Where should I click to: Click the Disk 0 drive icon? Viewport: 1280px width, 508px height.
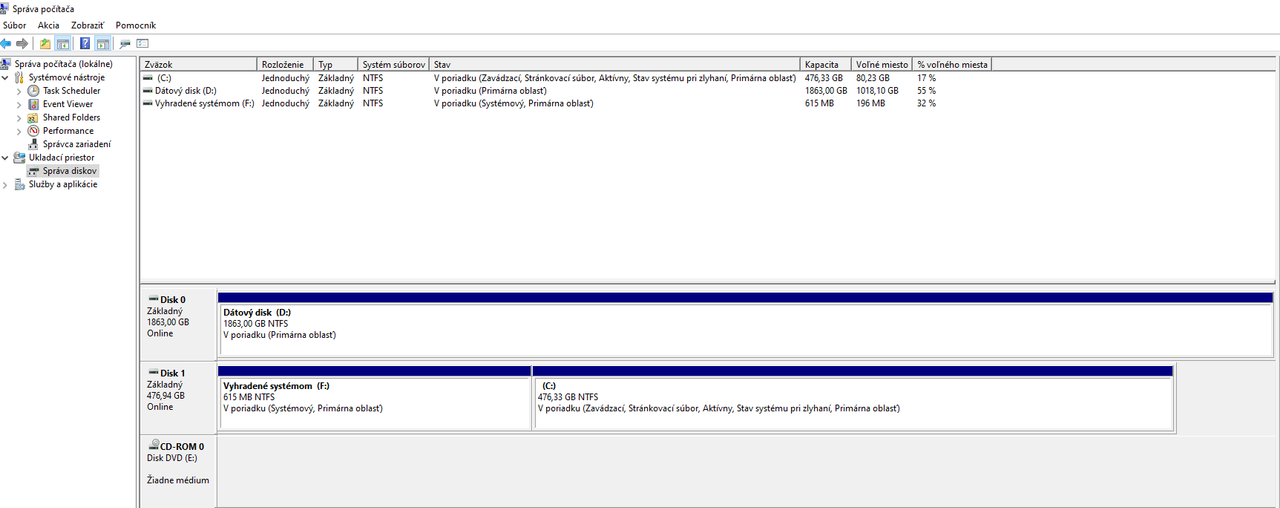[x=153, y=299]
